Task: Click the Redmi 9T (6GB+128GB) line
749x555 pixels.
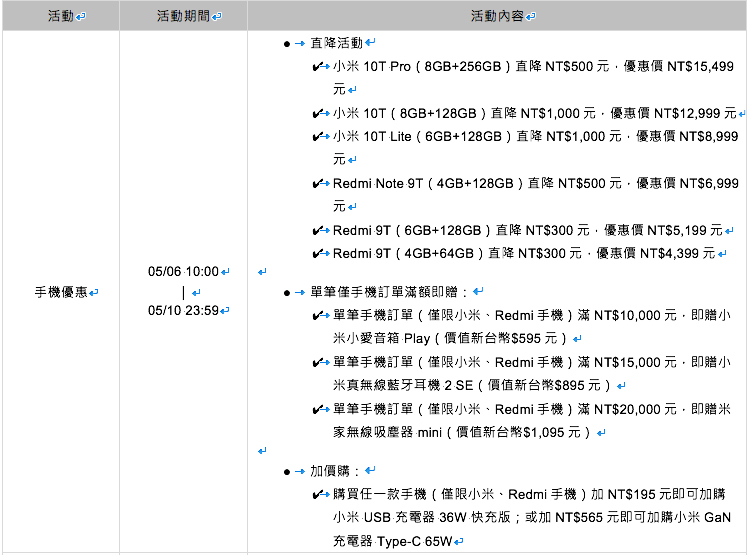Action: pyautogui.click(x=527, y=230)
